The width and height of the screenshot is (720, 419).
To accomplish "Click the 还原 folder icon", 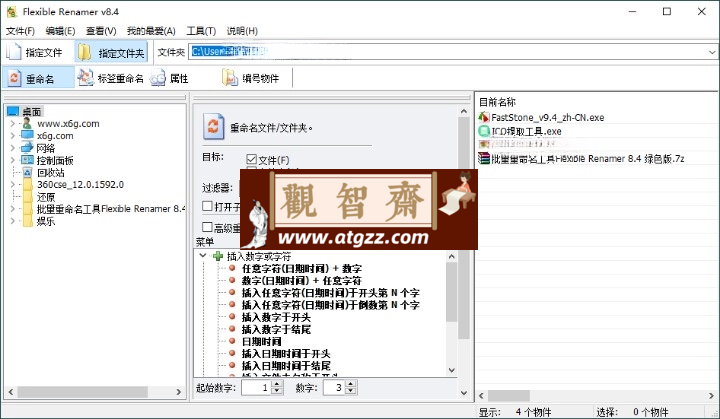I will tap(28, 197).
